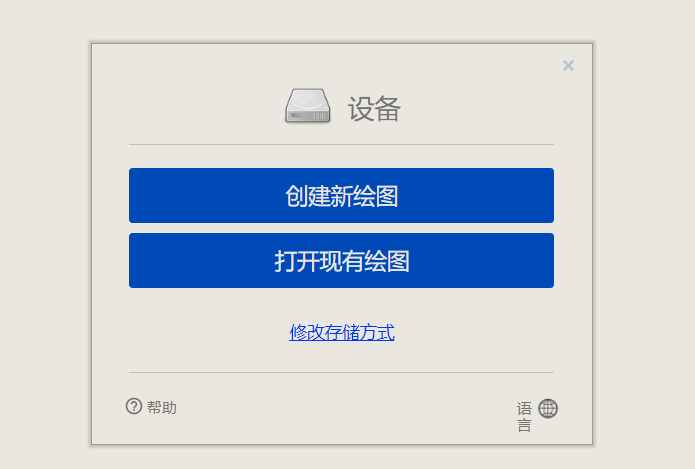
Task: Click the 设备 heading next to drive icon
Action: [x=374, y=109]
